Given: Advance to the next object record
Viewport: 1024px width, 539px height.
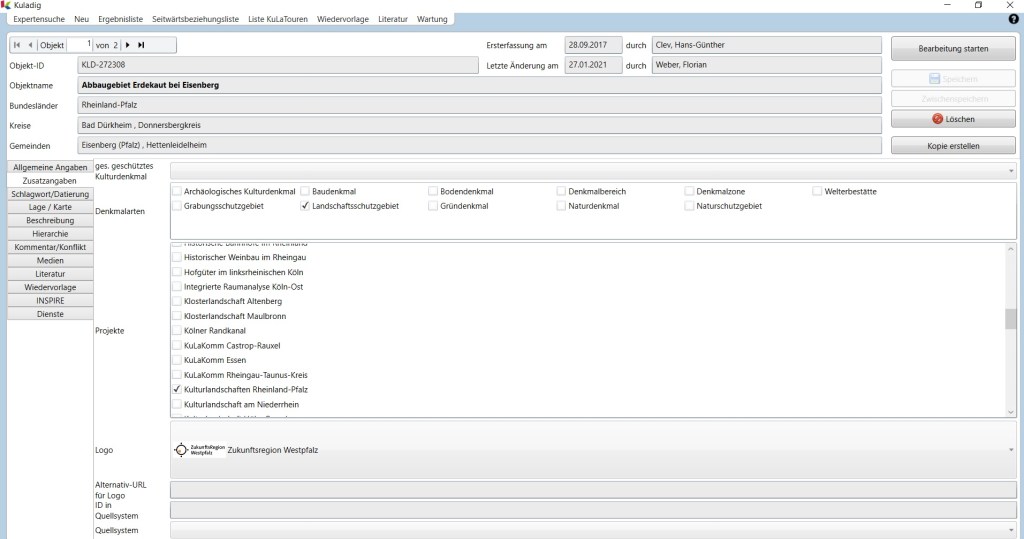Looking at the screenshot, I should (127, 45).
